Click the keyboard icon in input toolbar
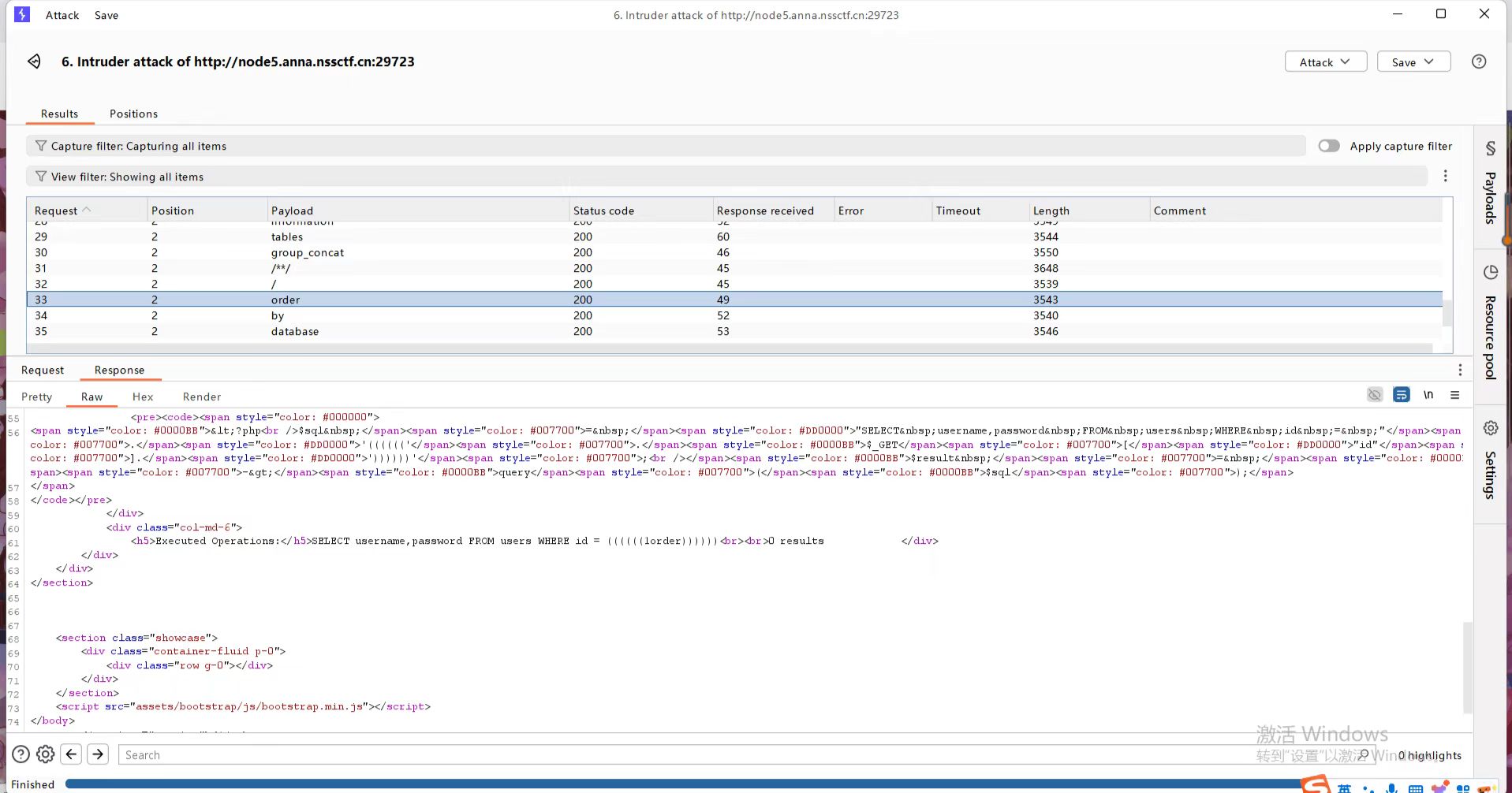 [x=1416, y=788]
